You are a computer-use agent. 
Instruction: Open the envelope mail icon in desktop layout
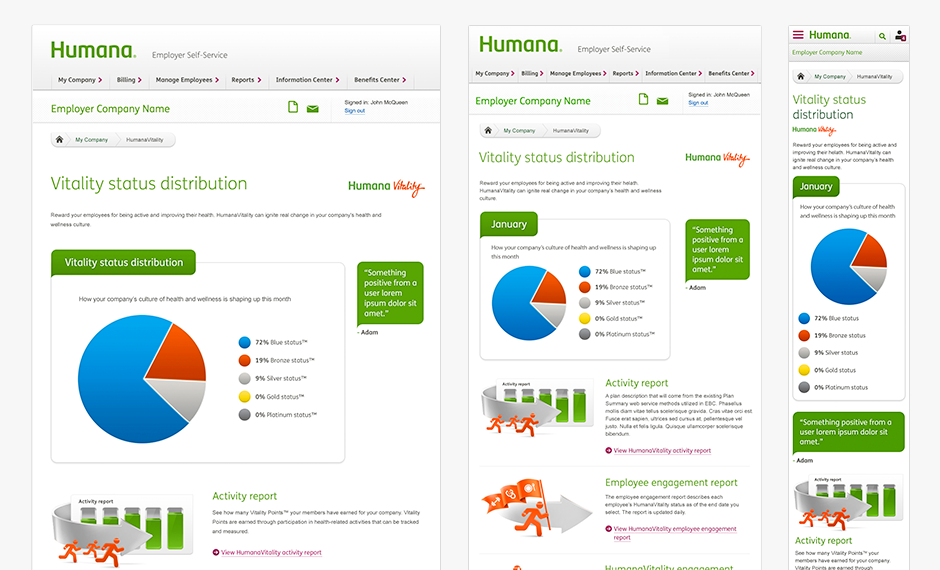tap(313, 109)
